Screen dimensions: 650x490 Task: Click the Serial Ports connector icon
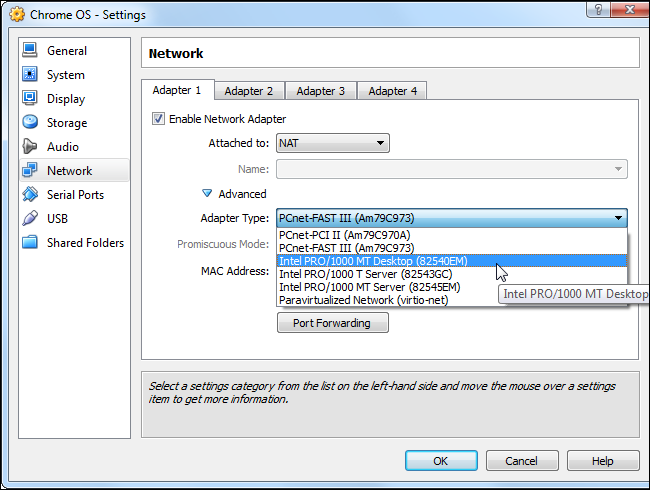30,194
